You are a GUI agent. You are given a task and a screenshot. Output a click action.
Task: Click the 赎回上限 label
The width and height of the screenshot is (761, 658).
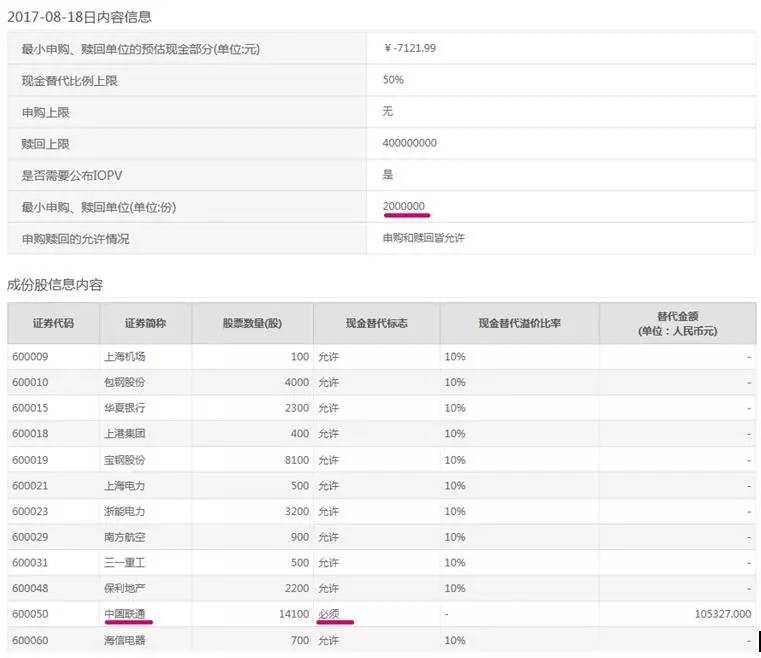pos(46,144)
